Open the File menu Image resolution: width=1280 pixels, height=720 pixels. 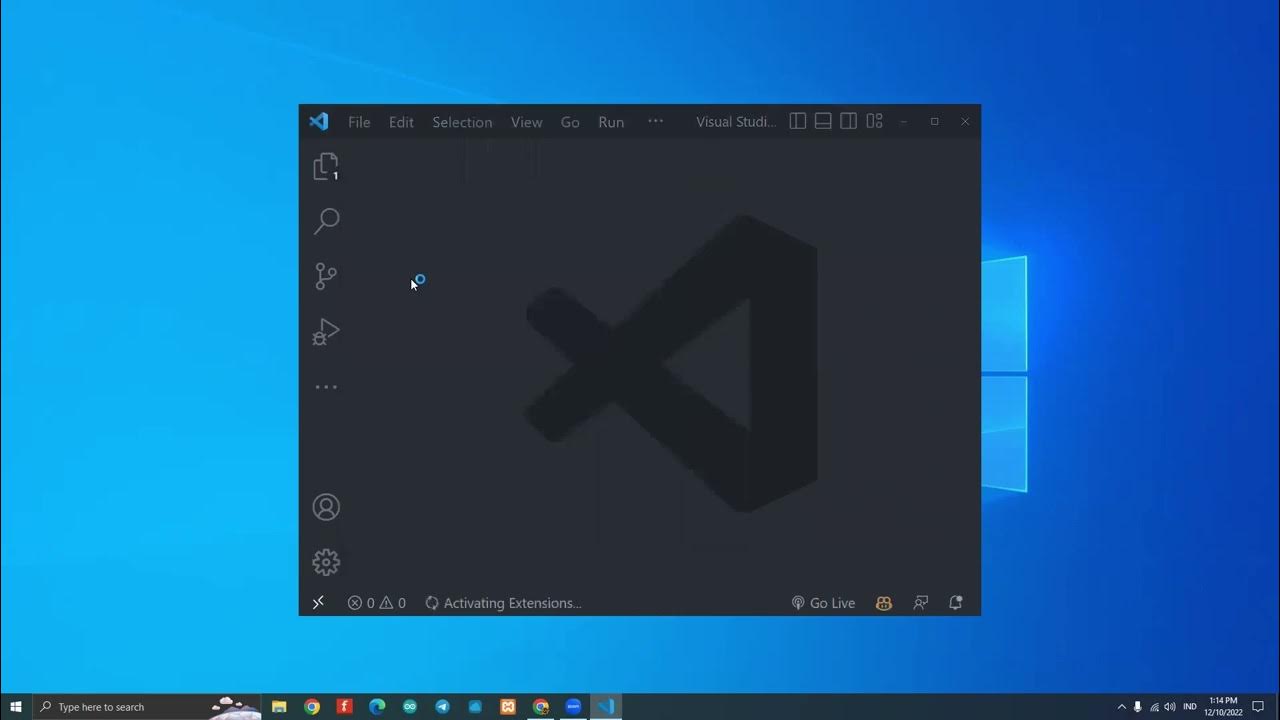coord(359,122)
